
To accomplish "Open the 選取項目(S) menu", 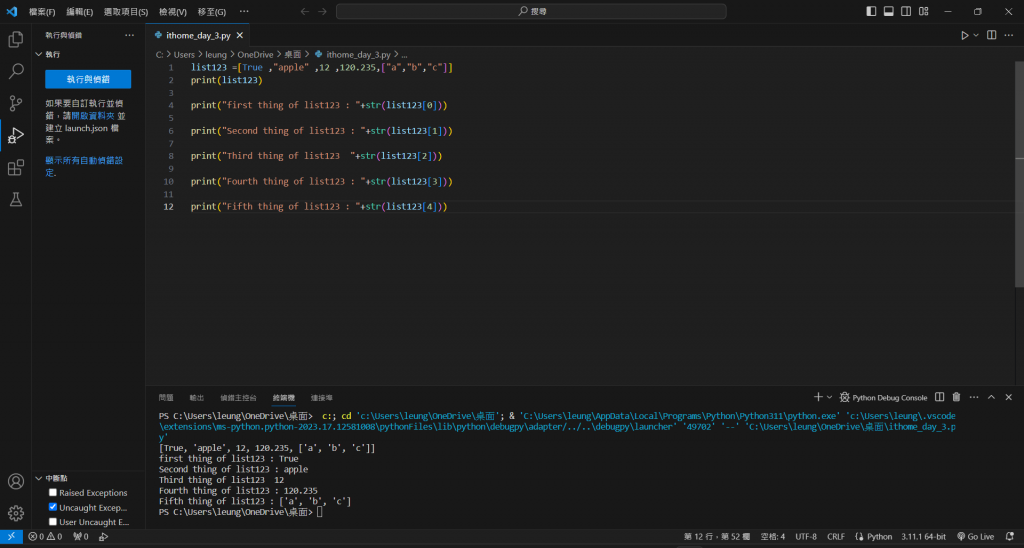I will 125,12.
